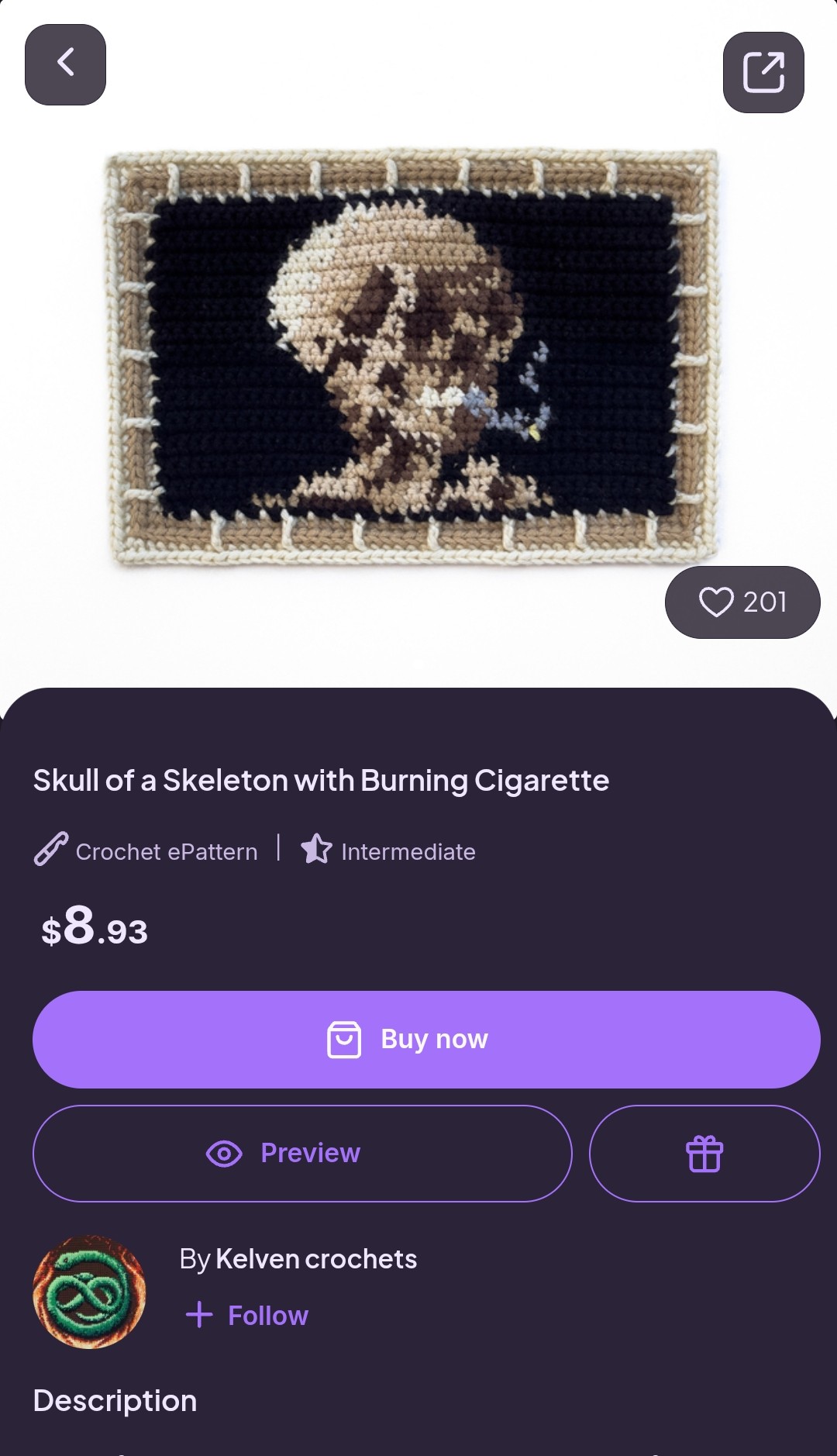Click the eye icon in Preview
Image resolution: width=837 pixels, height=1456 pixels.
tap(224, 1154)
